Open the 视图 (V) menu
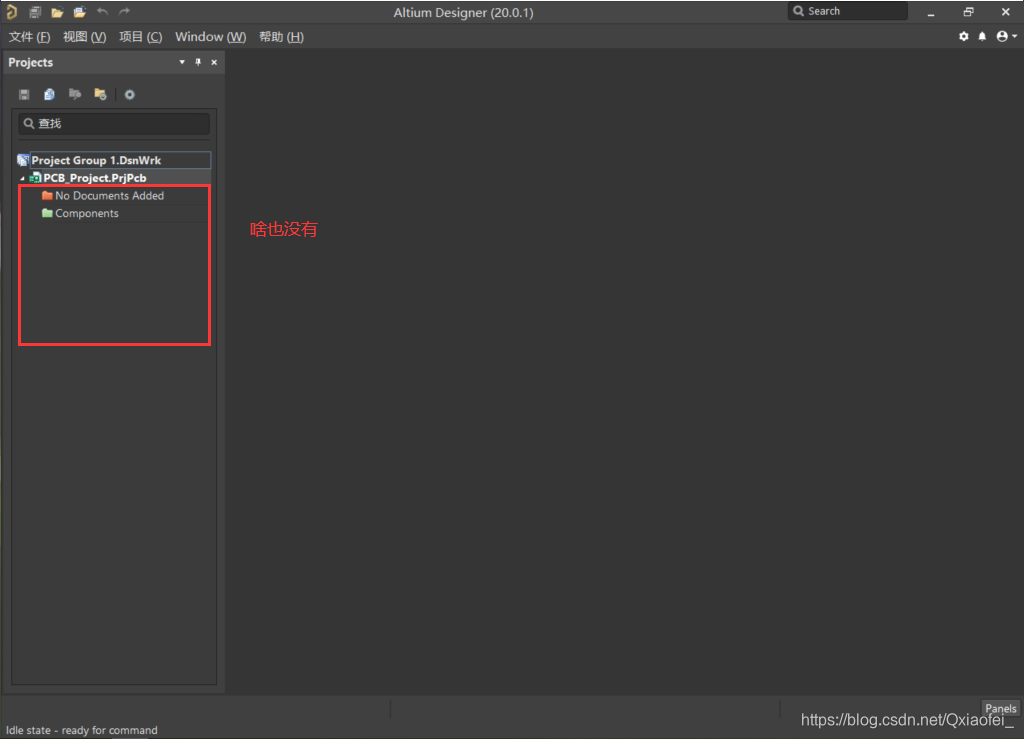The width and height of the screenshot is (1024, 739). [x=84, y=37]
